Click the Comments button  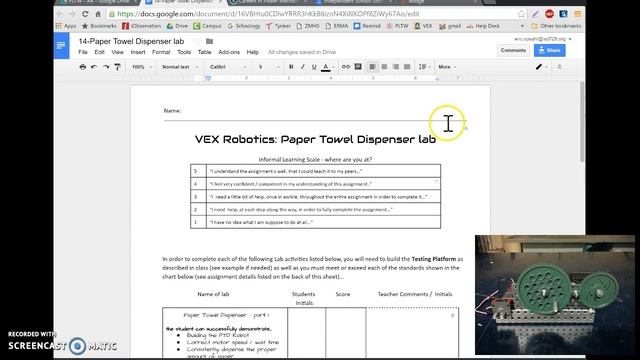coord(513,50)
